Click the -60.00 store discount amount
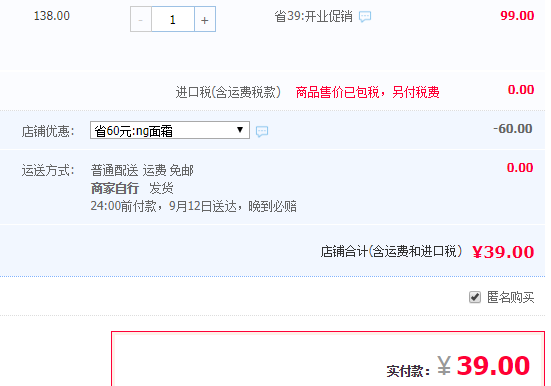This screenshot has width=551, height=386. point(513,129)
